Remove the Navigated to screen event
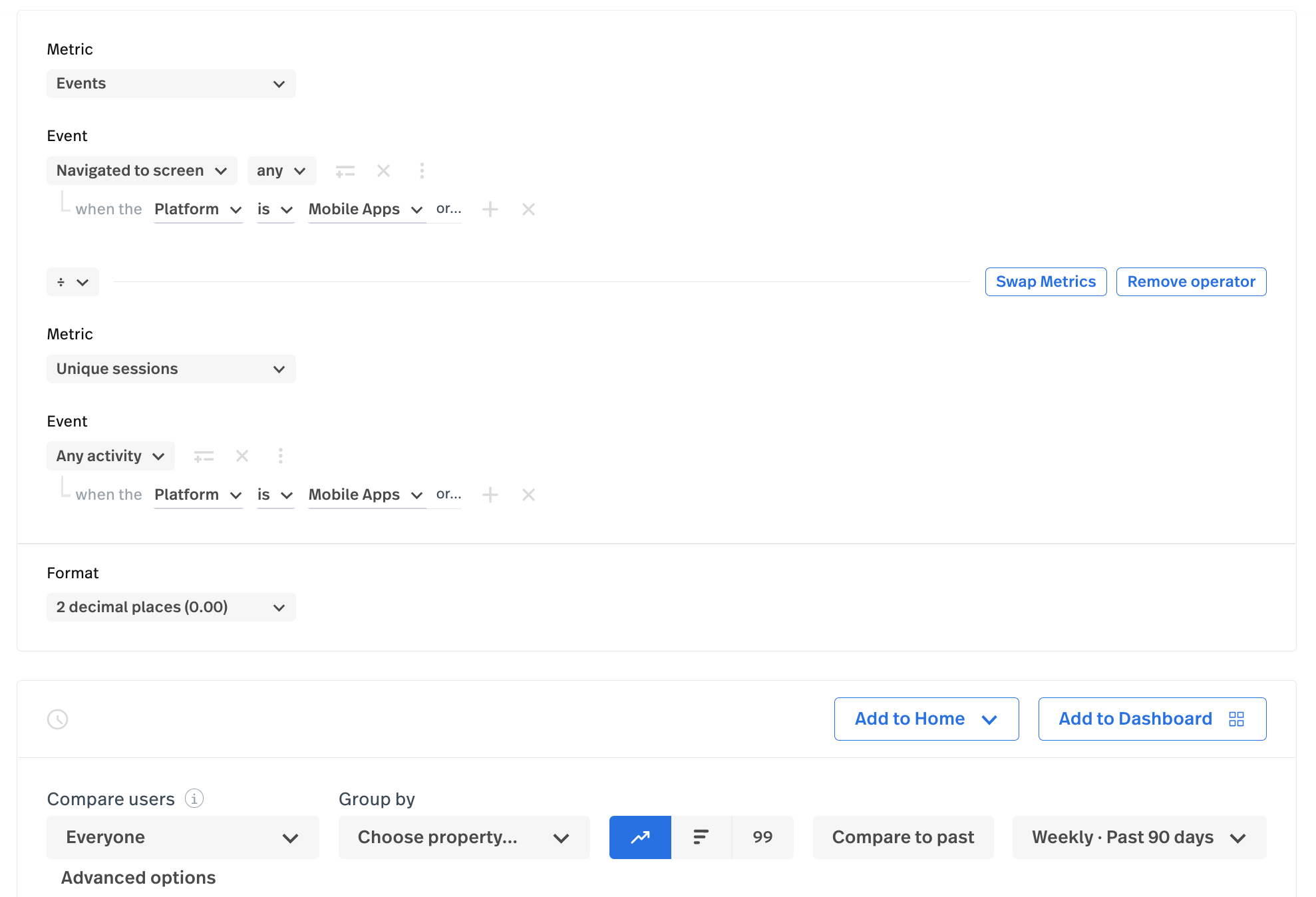This screenshot has width=1316, height=897. coord(383,171)
